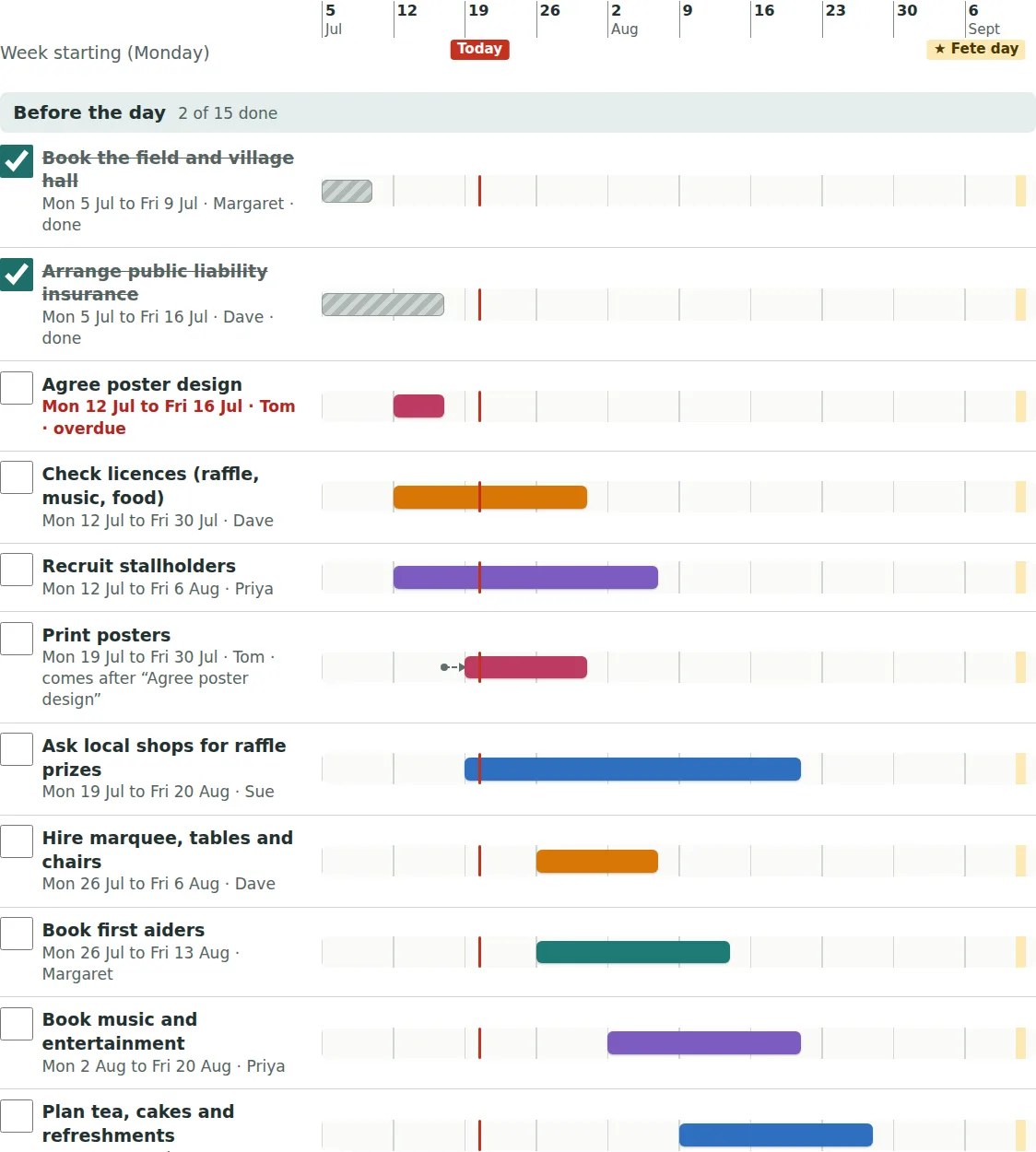Tick Hire marquee, tables and chairs checkbox
This screenshot has width=1036, height=1152.
click(17, 841)
